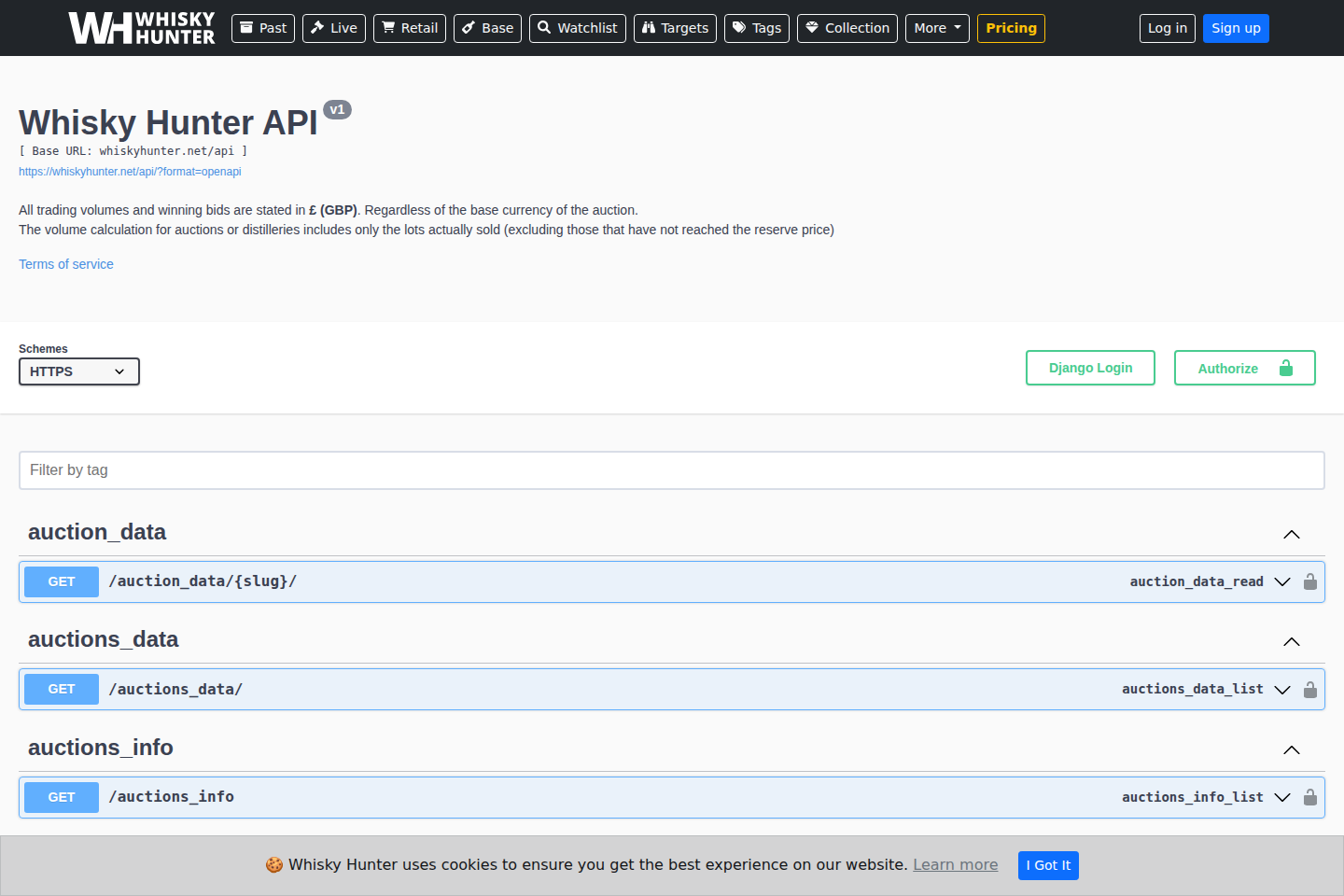1344x896 pixels.
Task: Click the lock icon on auction_data_read row
Action: 1309,581
